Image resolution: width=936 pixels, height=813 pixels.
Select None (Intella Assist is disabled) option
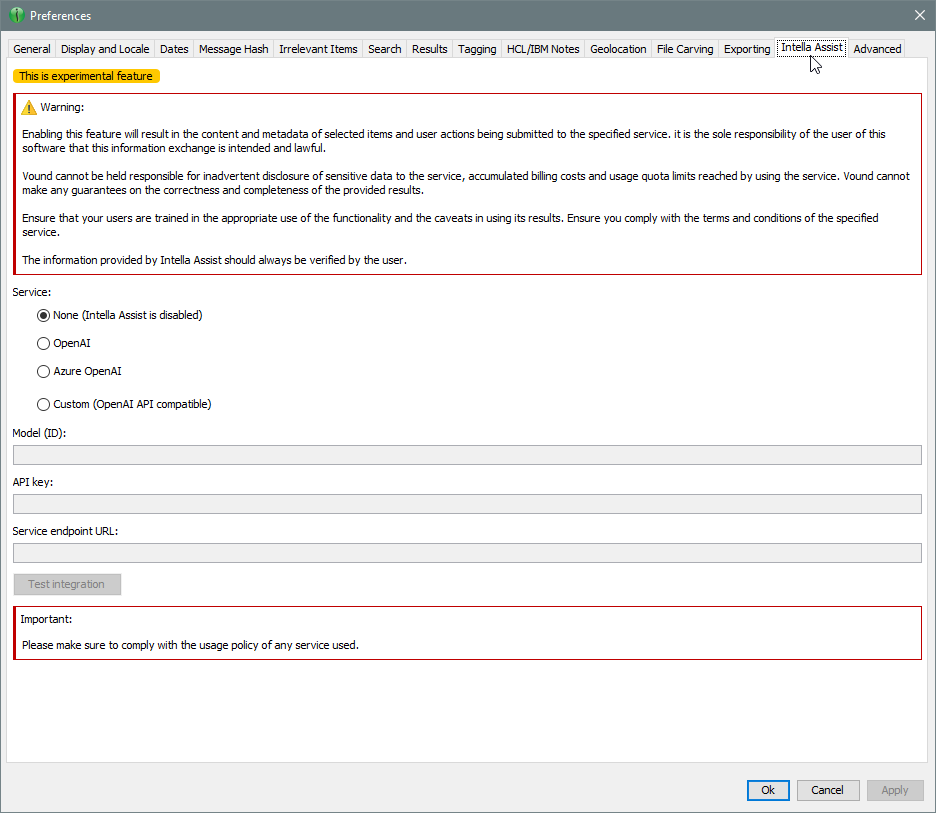coord(43,315)
